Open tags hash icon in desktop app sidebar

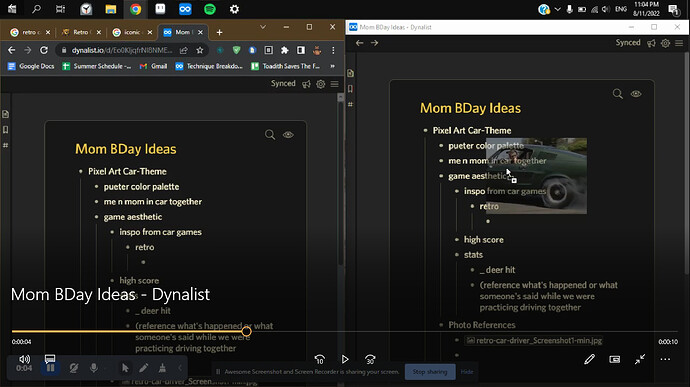tap(350, 104)
